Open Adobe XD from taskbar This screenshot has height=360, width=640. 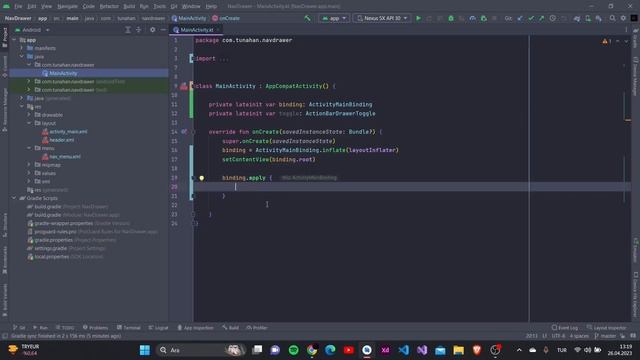coord(385,350)
